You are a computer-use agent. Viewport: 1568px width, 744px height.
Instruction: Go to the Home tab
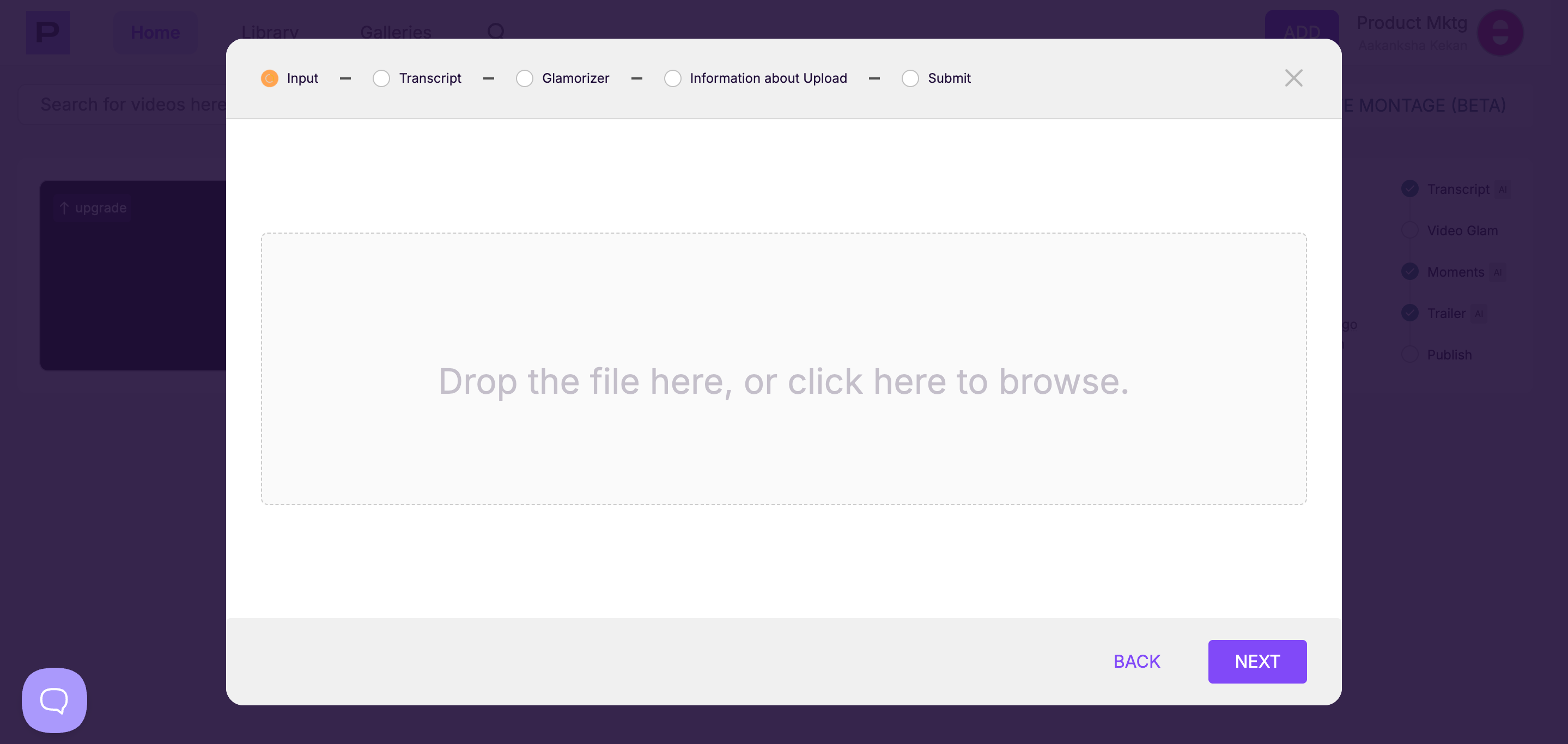pyautogui.click(x=155, y=32)
